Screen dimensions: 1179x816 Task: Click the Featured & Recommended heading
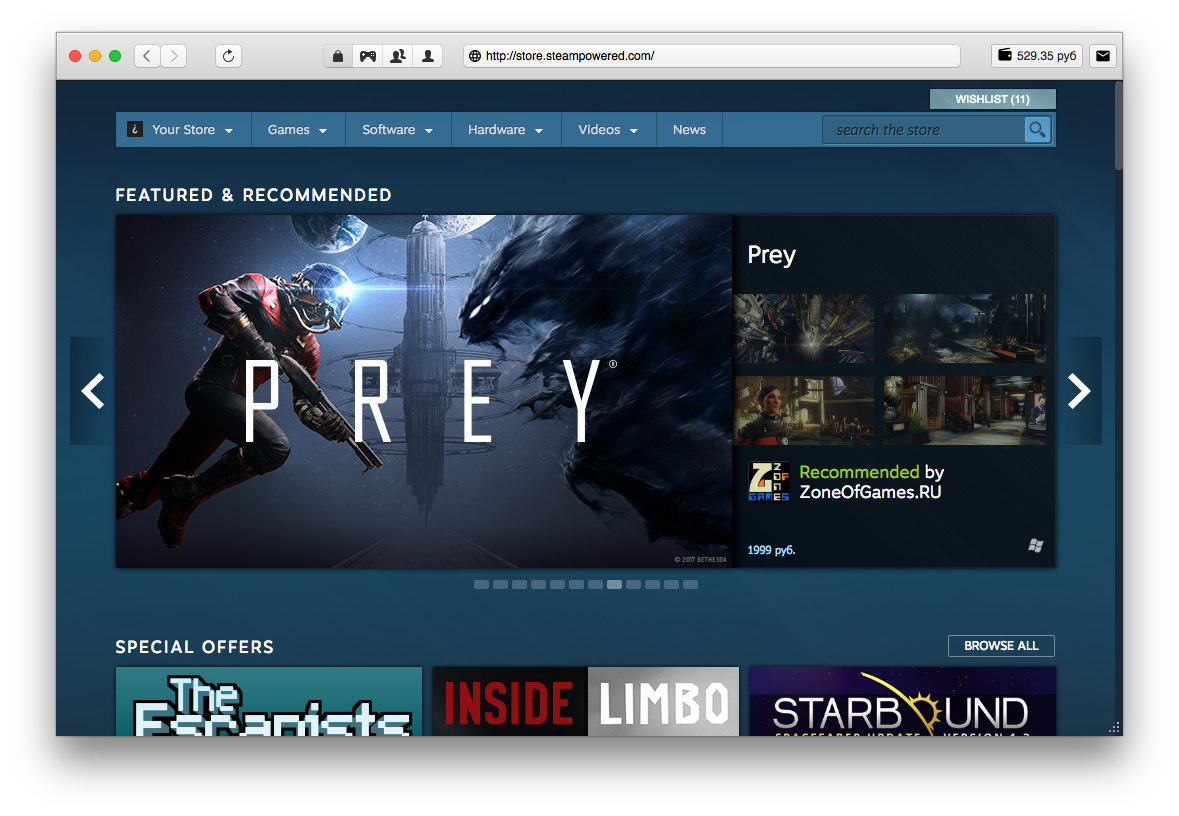(x=253, y=195)
